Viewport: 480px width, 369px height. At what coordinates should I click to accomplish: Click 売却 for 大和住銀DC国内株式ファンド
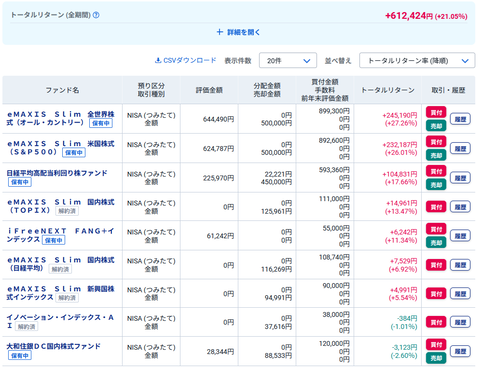(x=436, y=358)
